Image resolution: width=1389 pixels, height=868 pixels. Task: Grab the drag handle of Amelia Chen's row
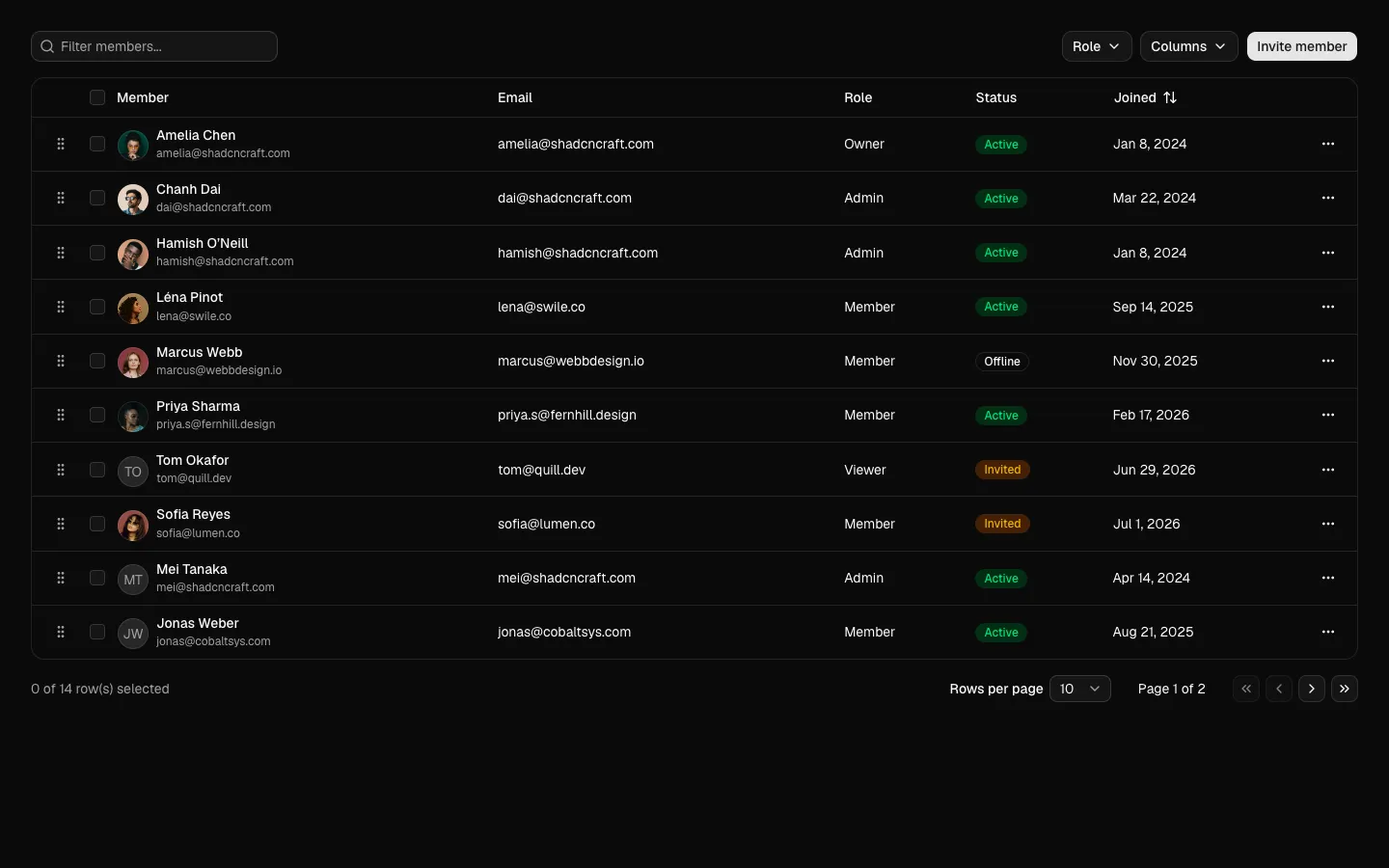pos(61,144)
